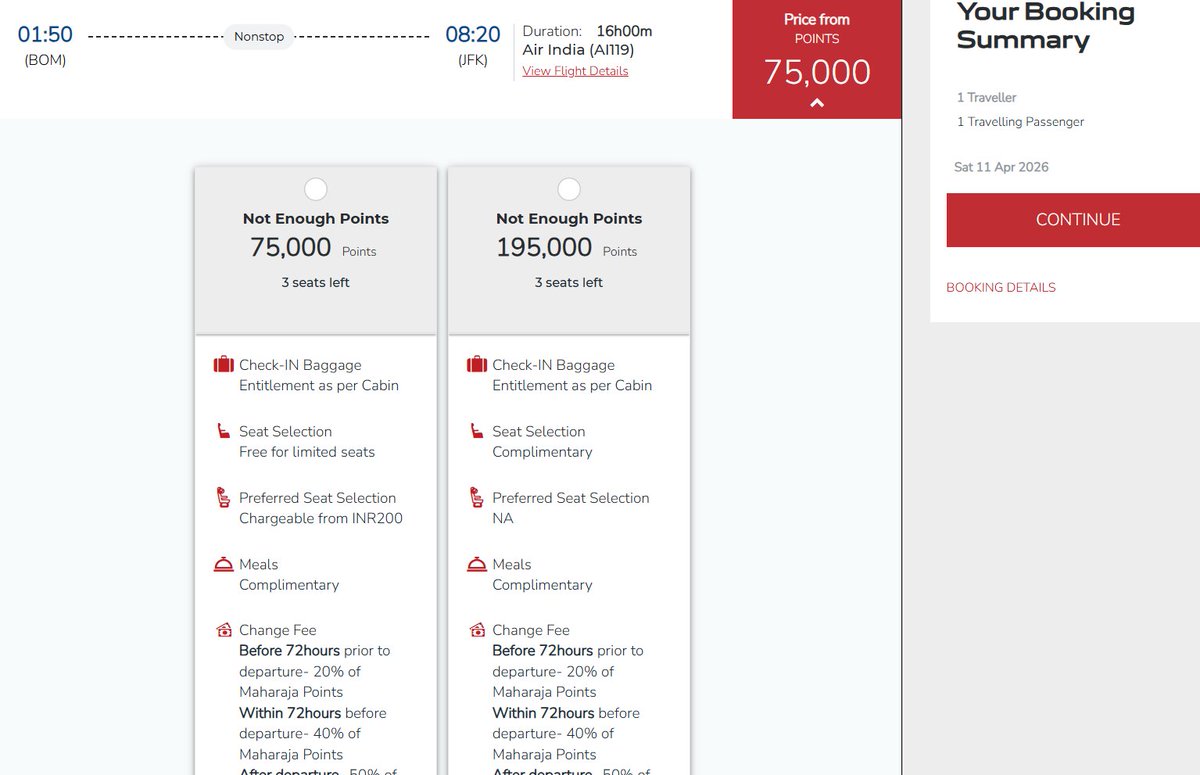Click Change Fee icon in 195,000 card
Image resolution: width=1200 pixels, height=775 pixels.
pyautogui.click(x=477, y=630)
